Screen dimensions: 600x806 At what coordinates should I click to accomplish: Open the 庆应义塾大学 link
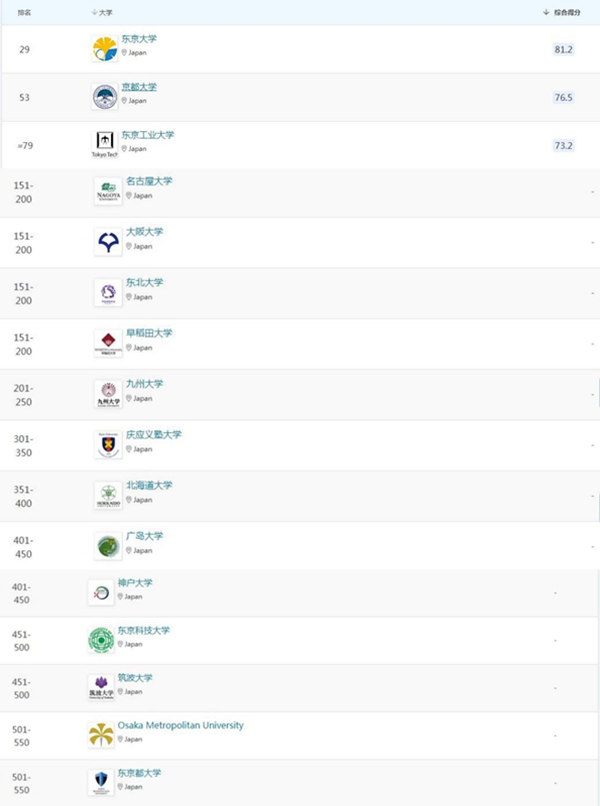(x=154, y=435)
